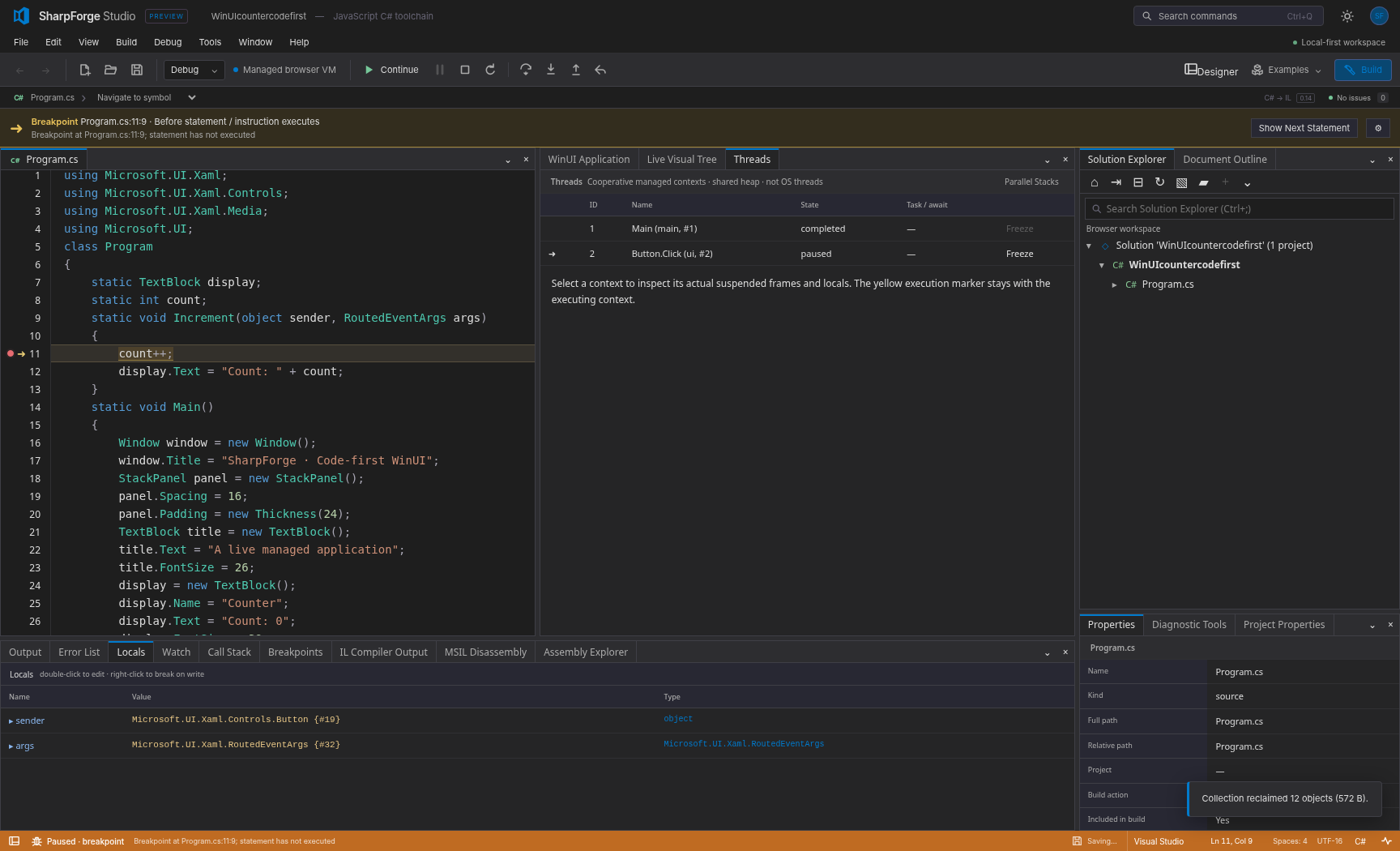Click the sync-arrow icon in Solution Explorer
Screen dimensions: 1400x851
click(1116, 183)
